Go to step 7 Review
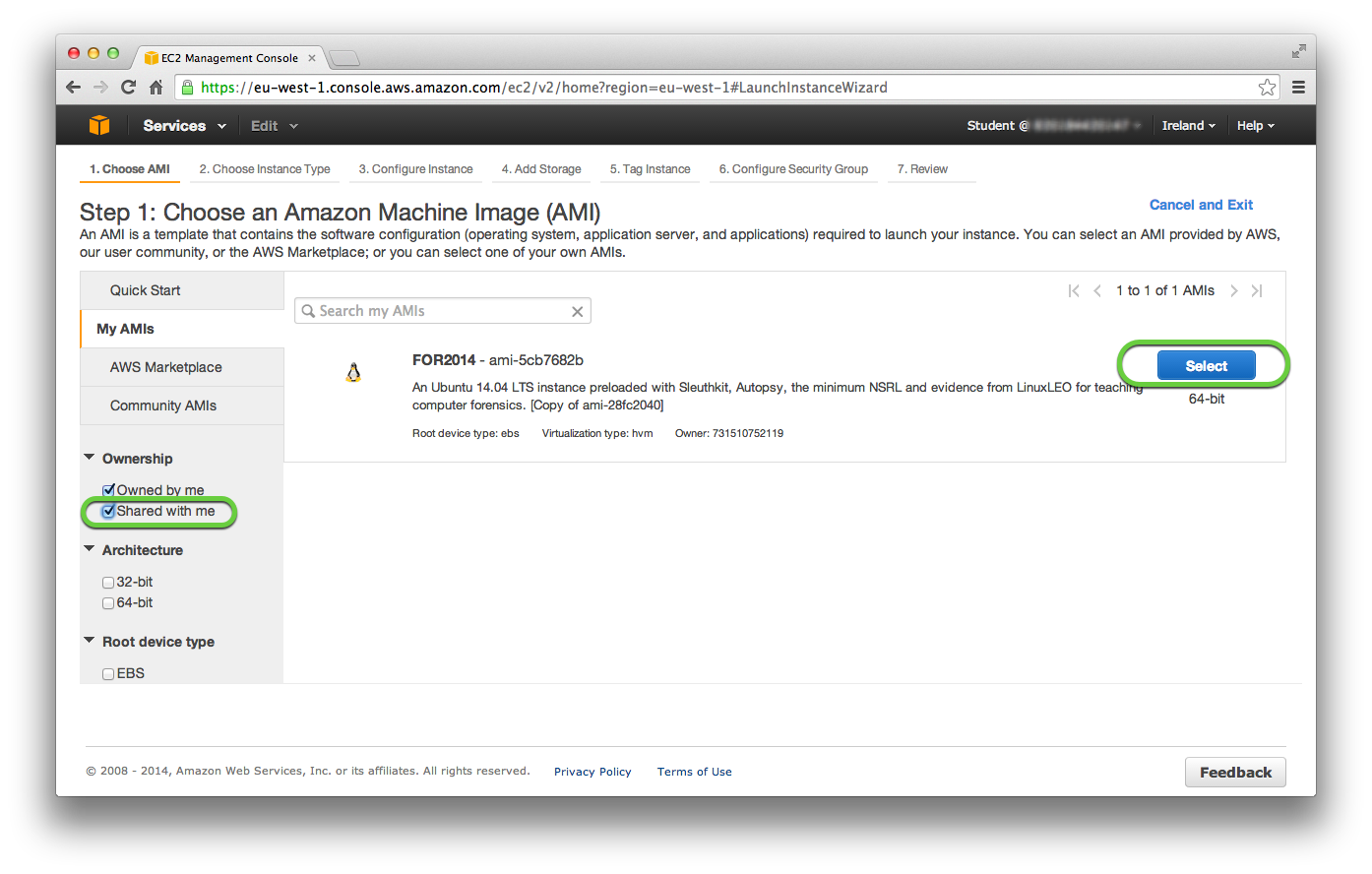 pos(922,169)
